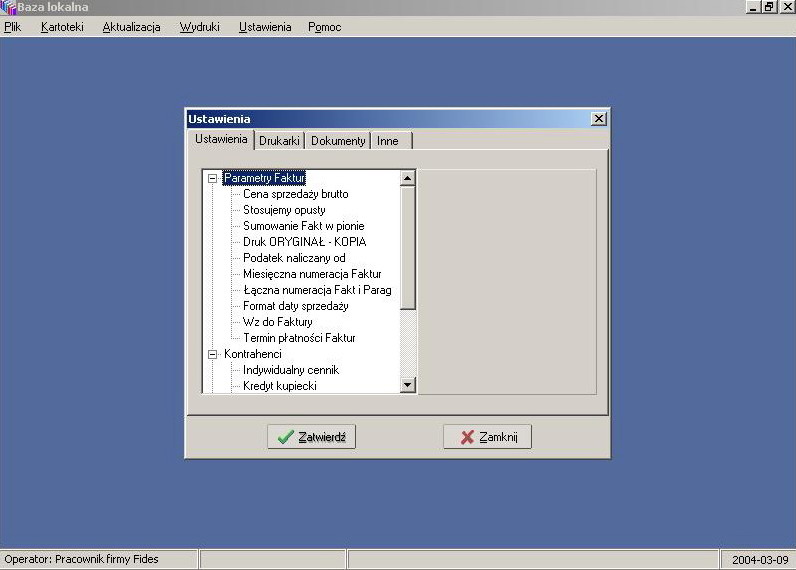The height and width of the screenshot is (570, 796).
Task: Select Termin płatności Faktur setting
Action: coord(299,338)
